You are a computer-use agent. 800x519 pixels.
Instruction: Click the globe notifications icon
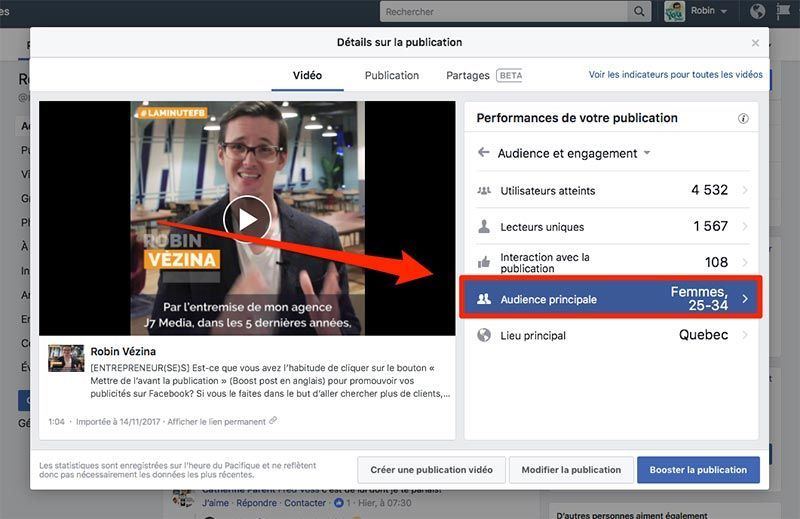pos(757,12)
